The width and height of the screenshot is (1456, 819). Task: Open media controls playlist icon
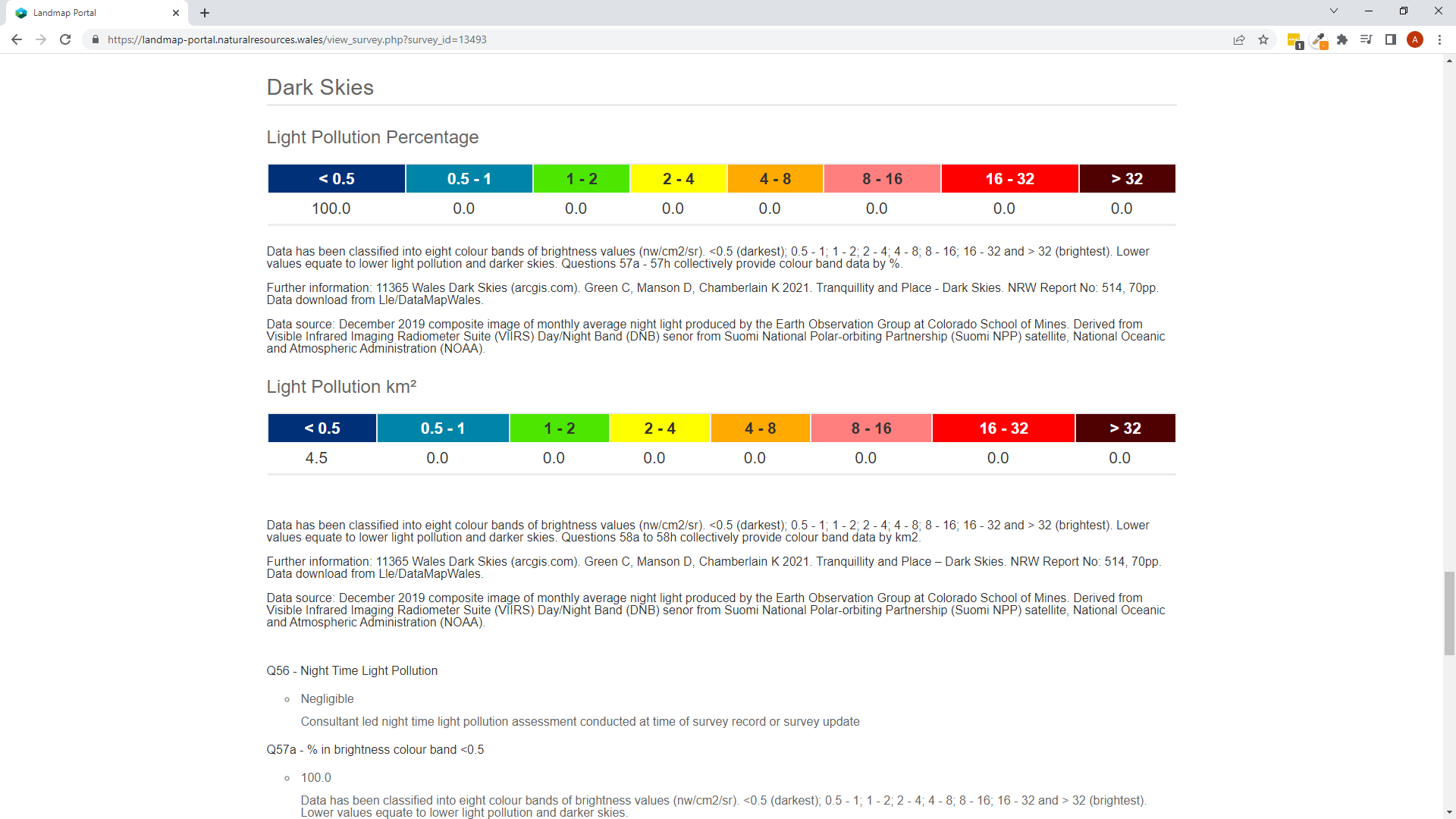tap(1366, 39)
